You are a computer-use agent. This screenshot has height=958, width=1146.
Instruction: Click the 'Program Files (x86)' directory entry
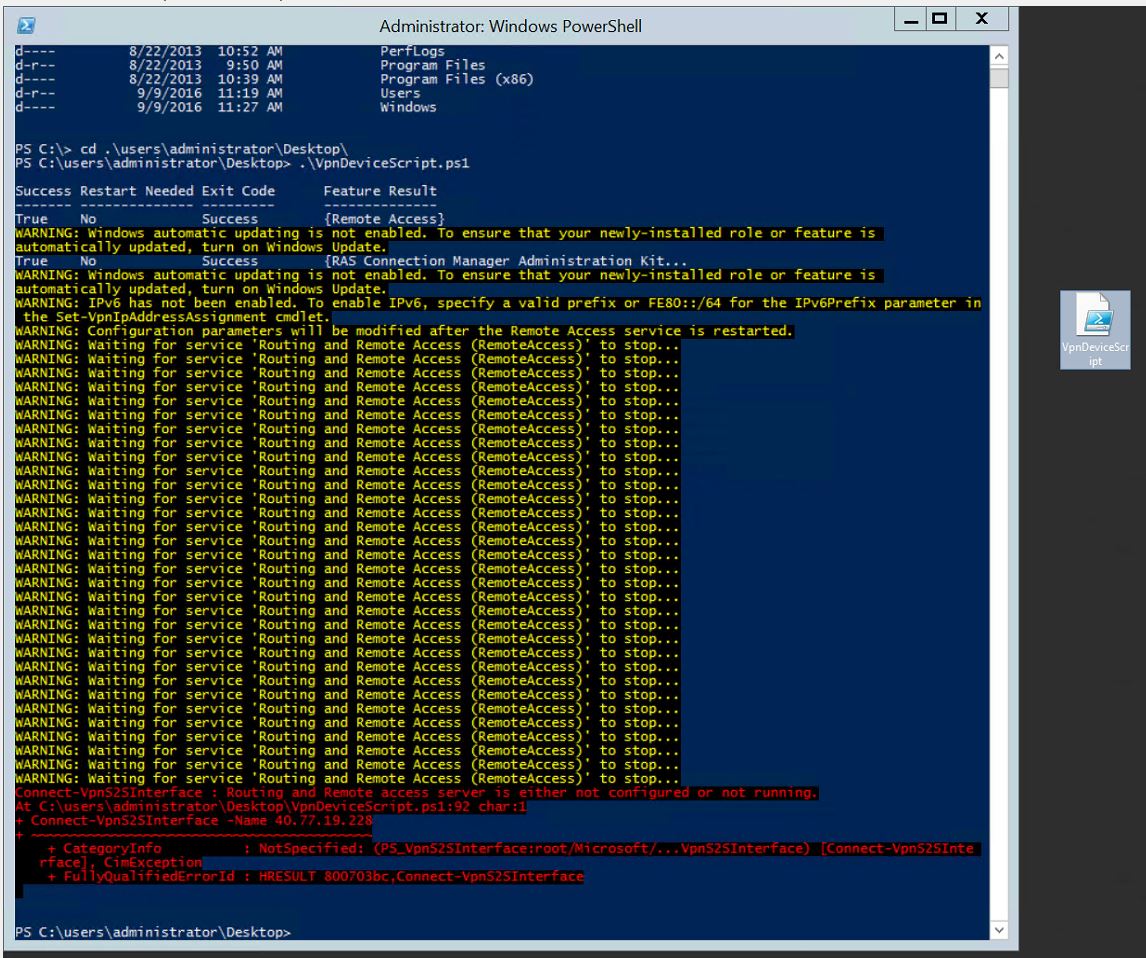(444, 79)
